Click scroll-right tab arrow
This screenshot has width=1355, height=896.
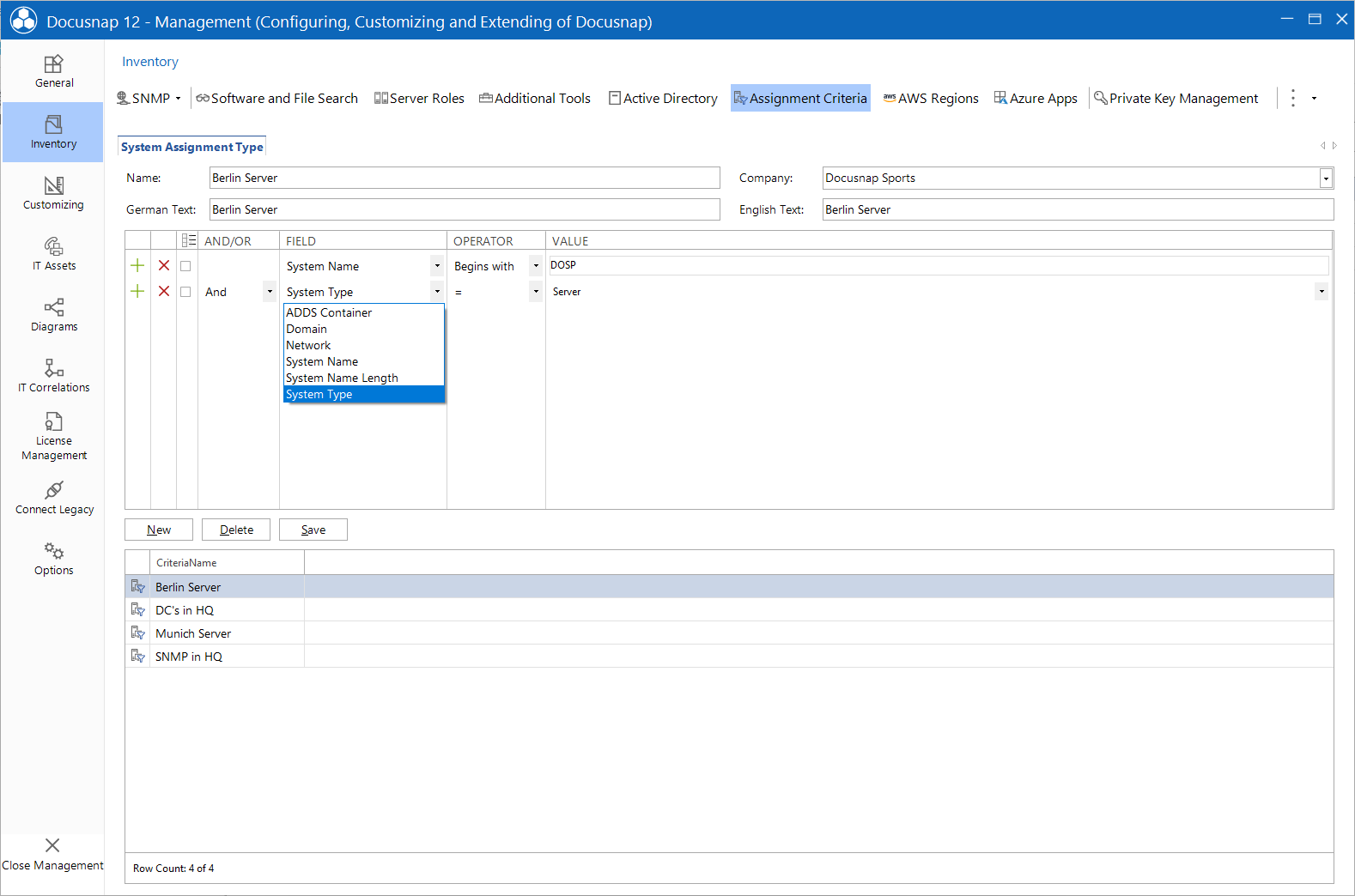(1334, 146)
